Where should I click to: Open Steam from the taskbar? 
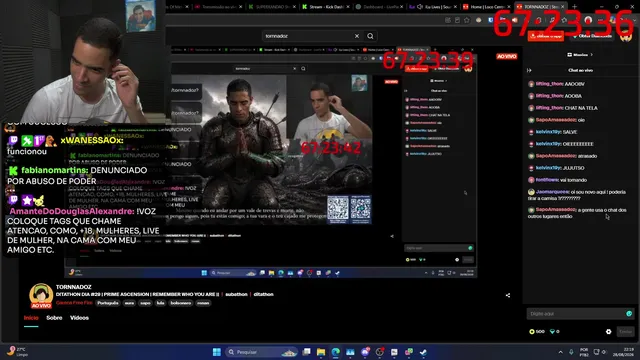423,352
